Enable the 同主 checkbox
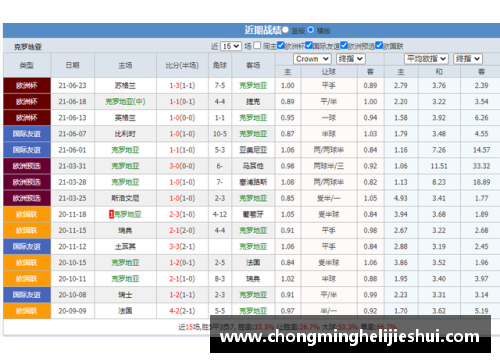Screen dimensions: 500x362 [x=257, y=45]
